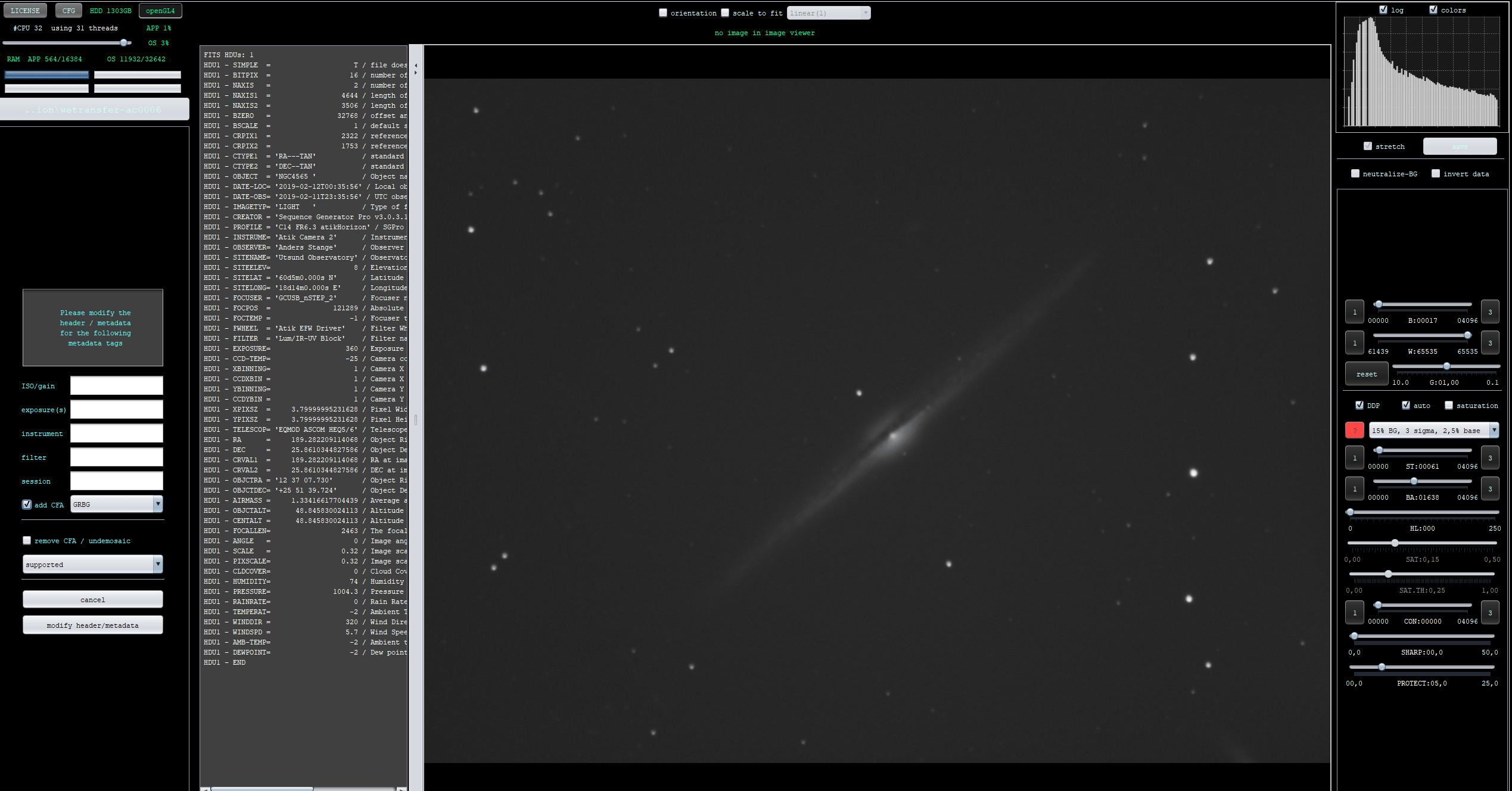Viewport: 1512px width, 791px height.
Task: Collapse the FITS header panel with left arrow
Action: click(x=416, y=65)
